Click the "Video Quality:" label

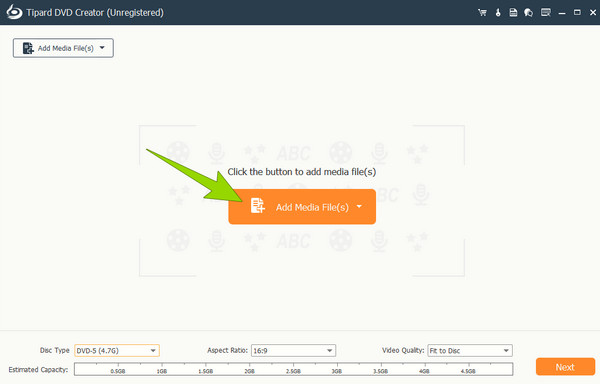click(403, 350)
